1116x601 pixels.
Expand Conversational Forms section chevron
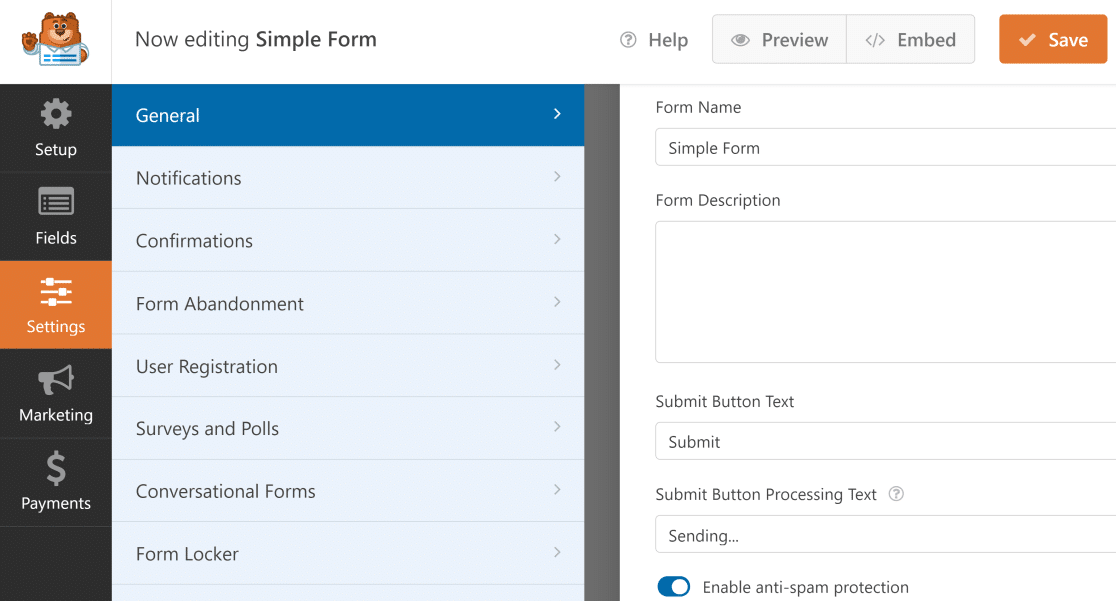coord(557,488)
